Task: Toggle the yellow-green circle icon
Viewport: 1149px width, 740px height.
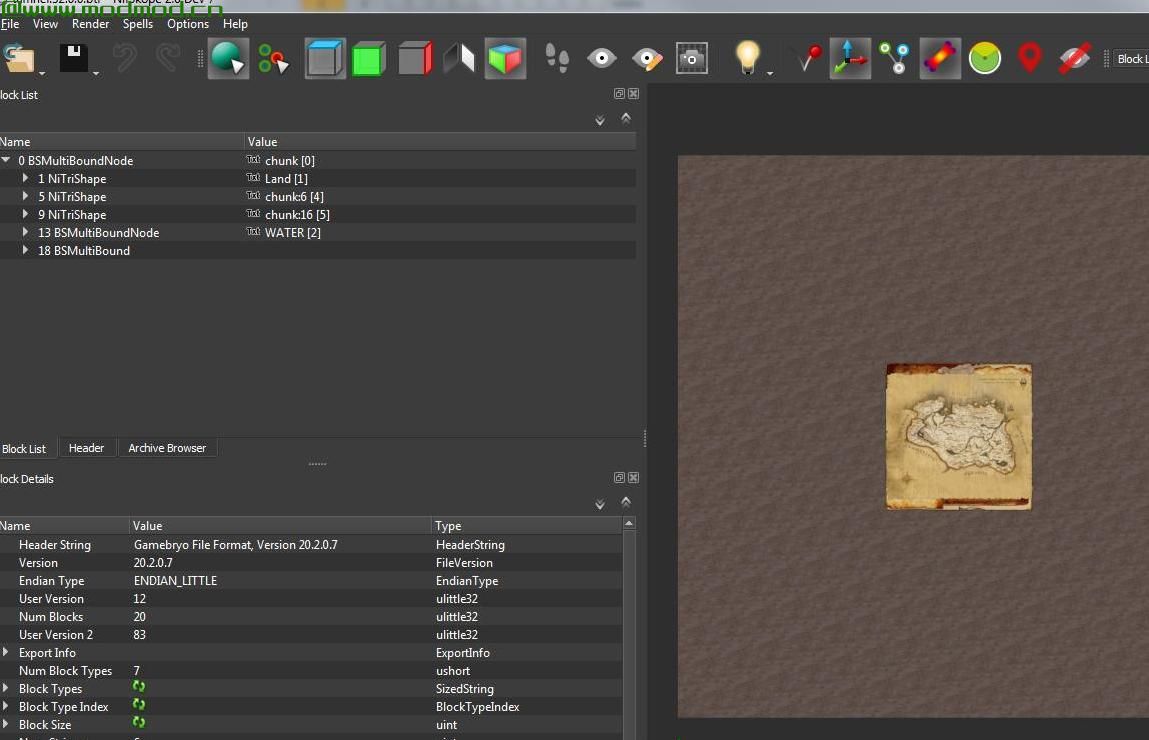Action: 985,59
